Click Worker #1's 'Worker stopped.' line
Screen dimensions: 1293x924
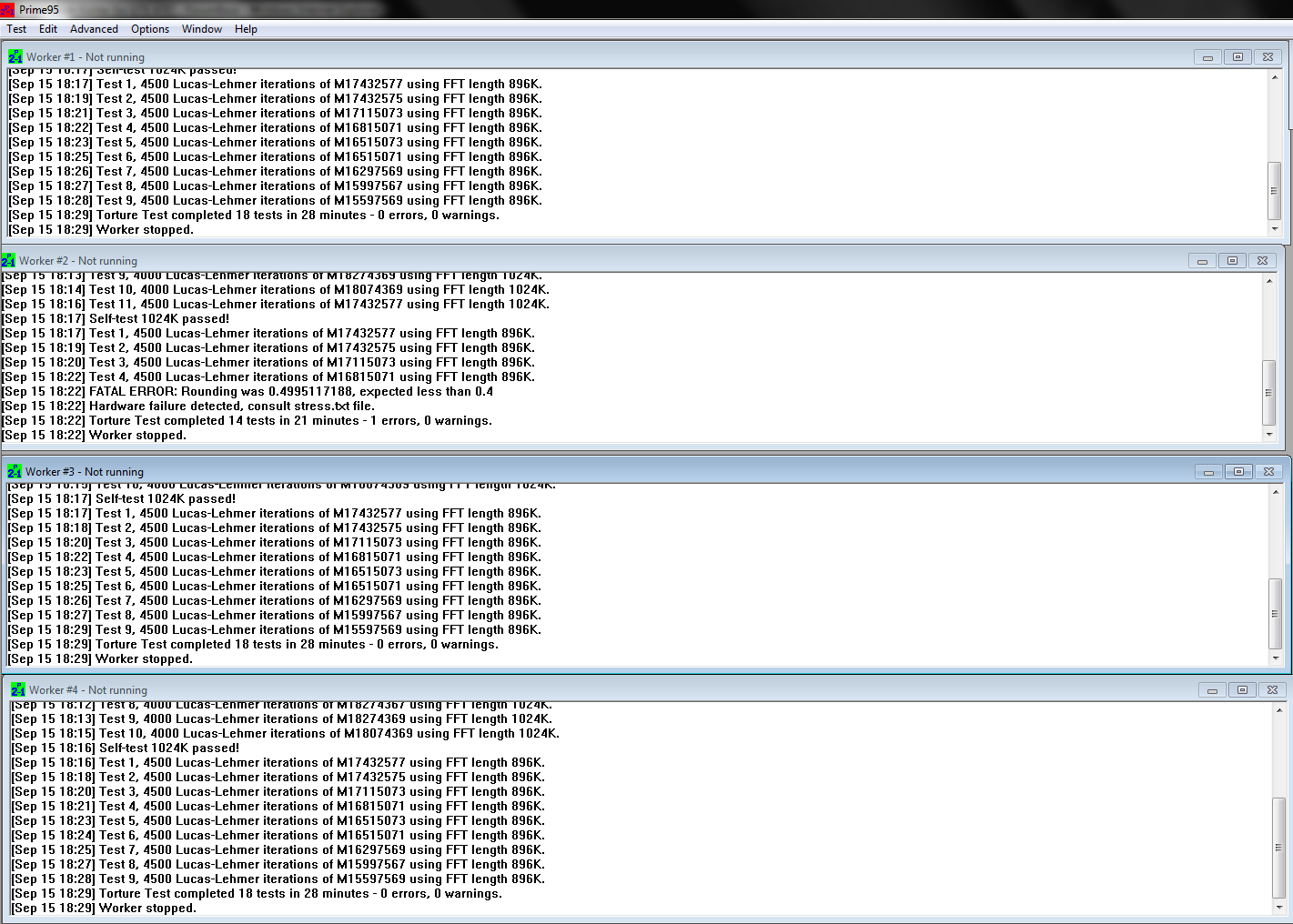[102, 230]
